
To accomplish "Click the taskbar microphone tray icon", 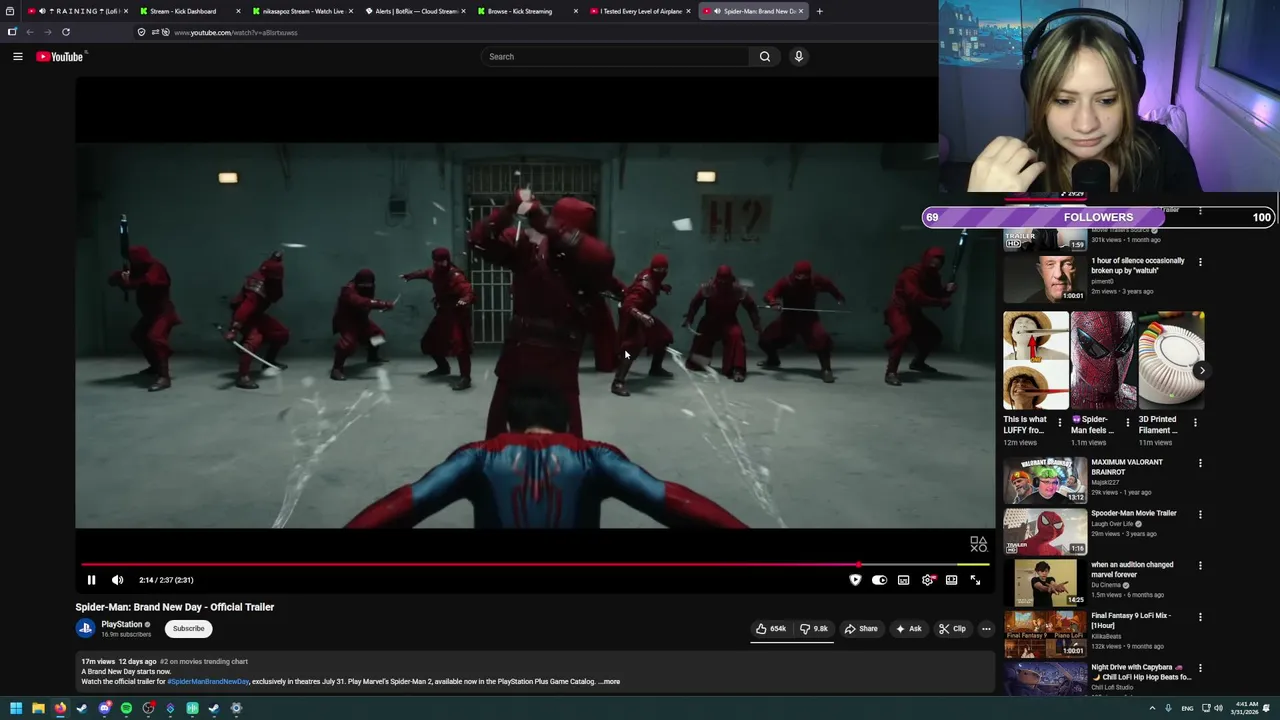I will (1168, 708).
